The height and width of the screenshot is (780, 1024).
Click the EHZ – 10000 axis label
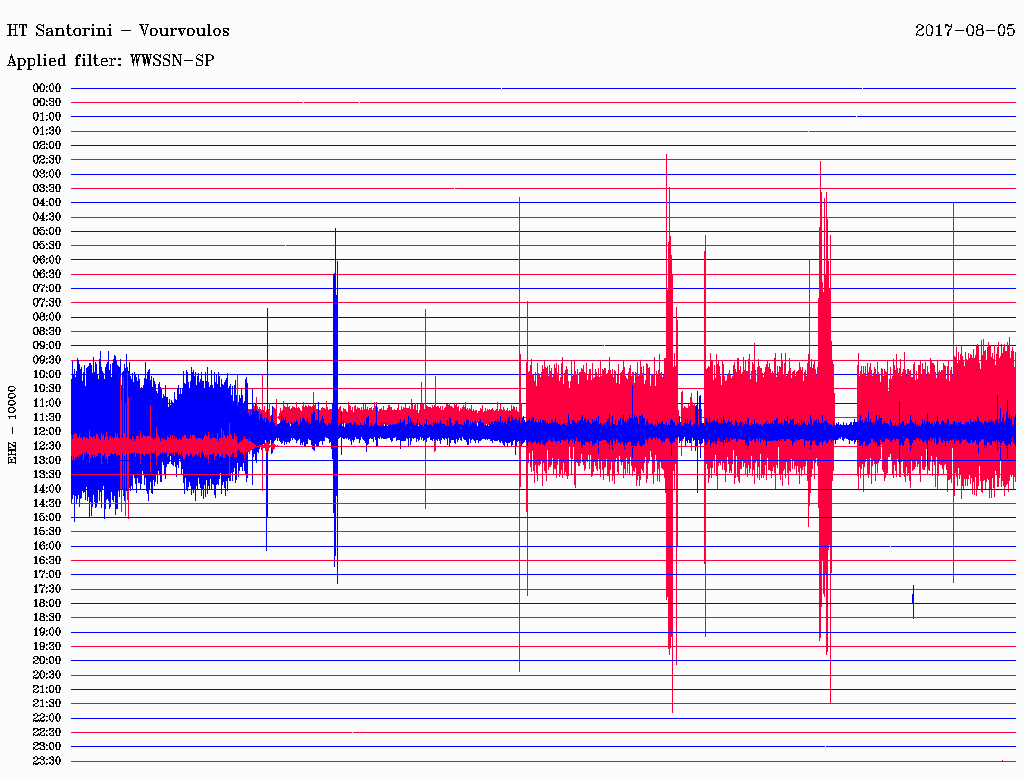point(12,425)
